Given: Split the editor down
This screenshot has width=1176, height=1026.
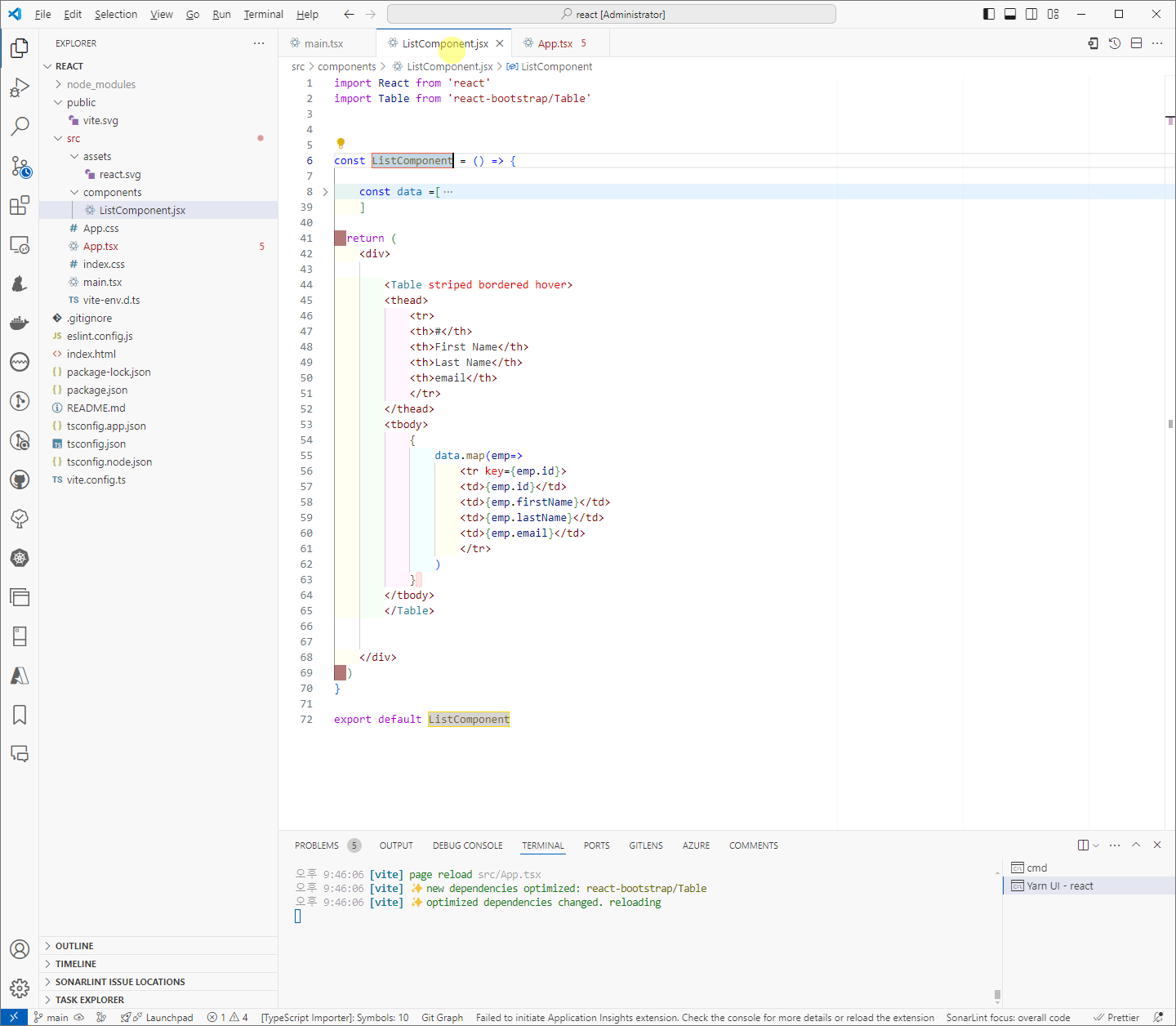Looking at the screenshot, I should (1136, 43).
